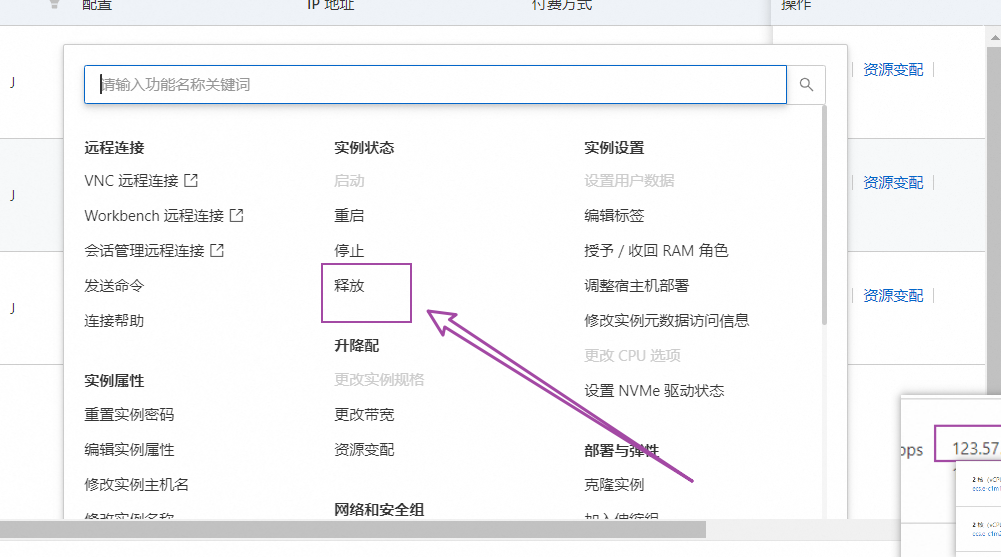Open 会话管理远程连接
Viewport: 1001px width, 557px height.
[144, 251]
